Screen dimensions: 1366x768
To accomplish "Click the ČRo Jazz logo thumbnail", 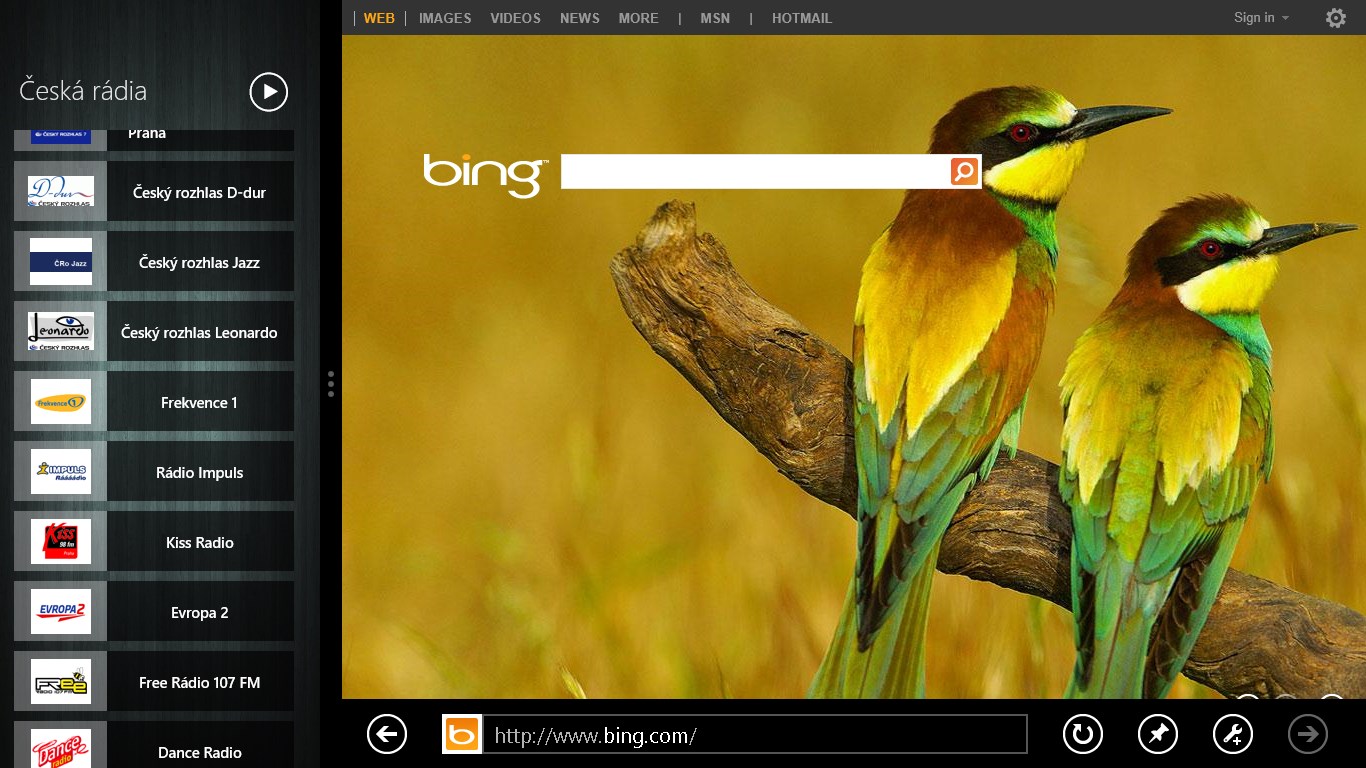I will point(60,261).
